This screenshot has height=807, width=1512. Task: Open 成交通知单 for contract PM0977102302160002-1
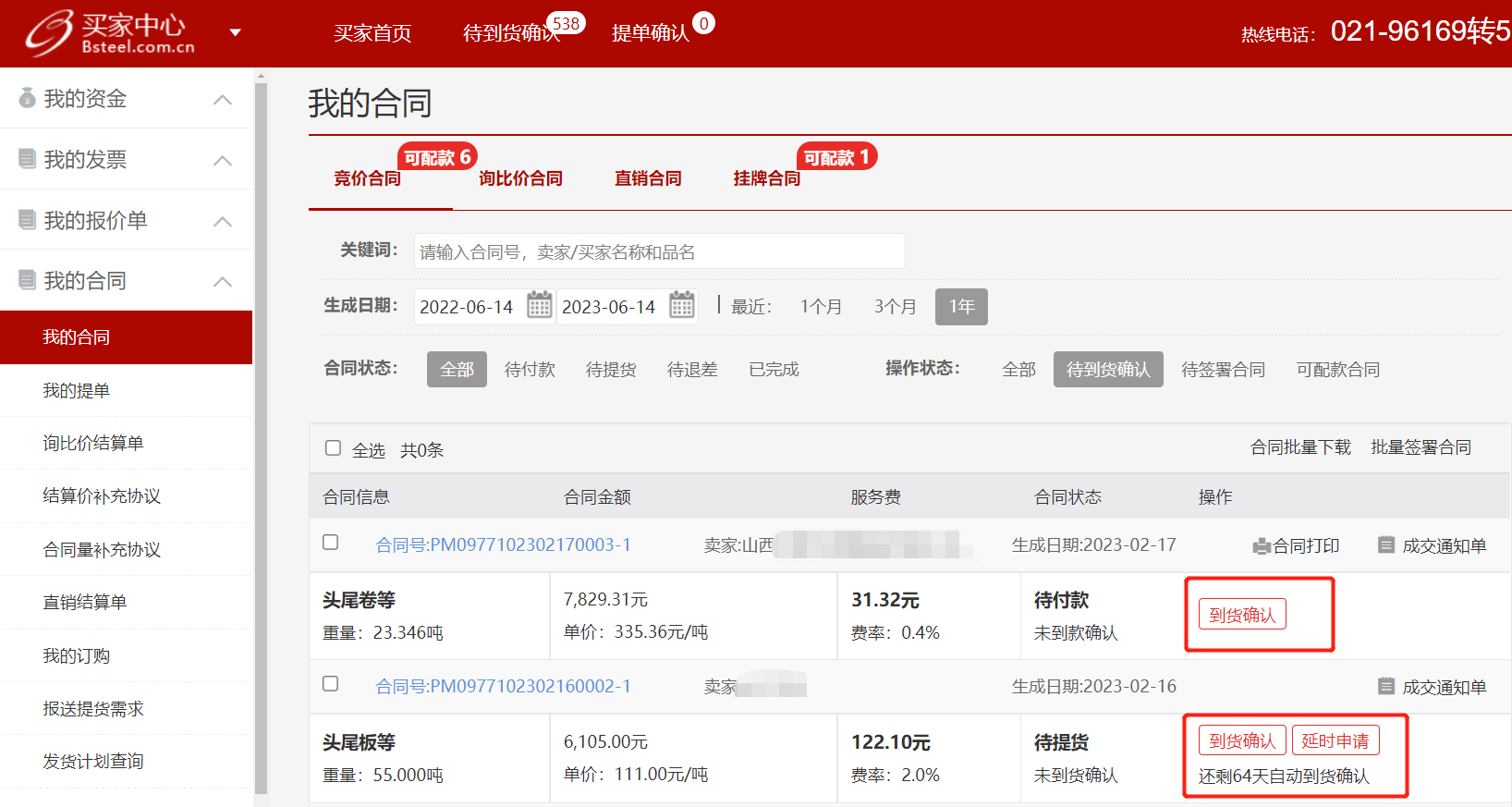tap(1433, 687)
